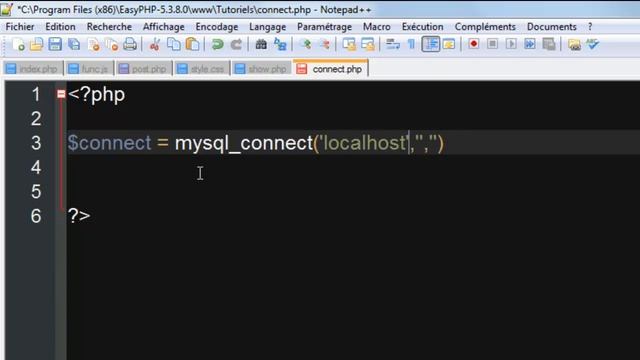Viewport: 640px width, 360px height.
Task: Click the mysql_connect function name
Action: pyautogui.click(x=244, y=143)
